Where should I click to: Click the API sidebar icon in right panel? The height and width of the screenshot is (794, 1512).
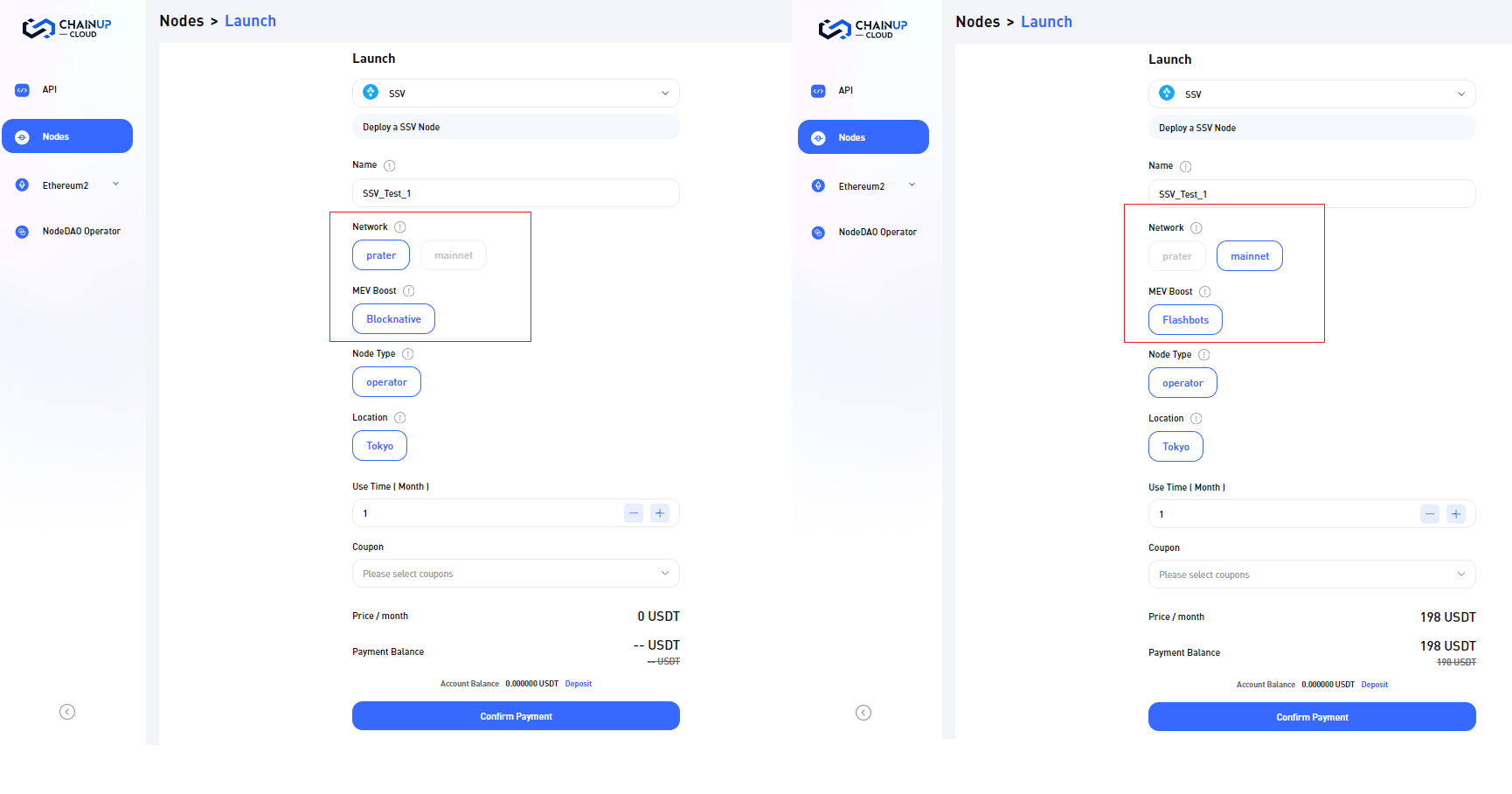[x=819, y=91]
